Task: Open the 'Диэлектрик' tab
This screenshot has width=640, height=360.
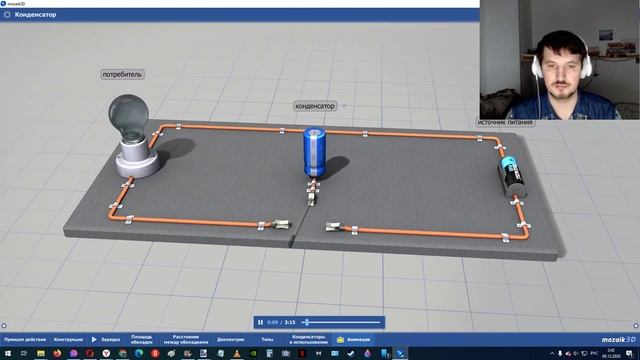Action: pyautogui.click(x=231, y=340)
